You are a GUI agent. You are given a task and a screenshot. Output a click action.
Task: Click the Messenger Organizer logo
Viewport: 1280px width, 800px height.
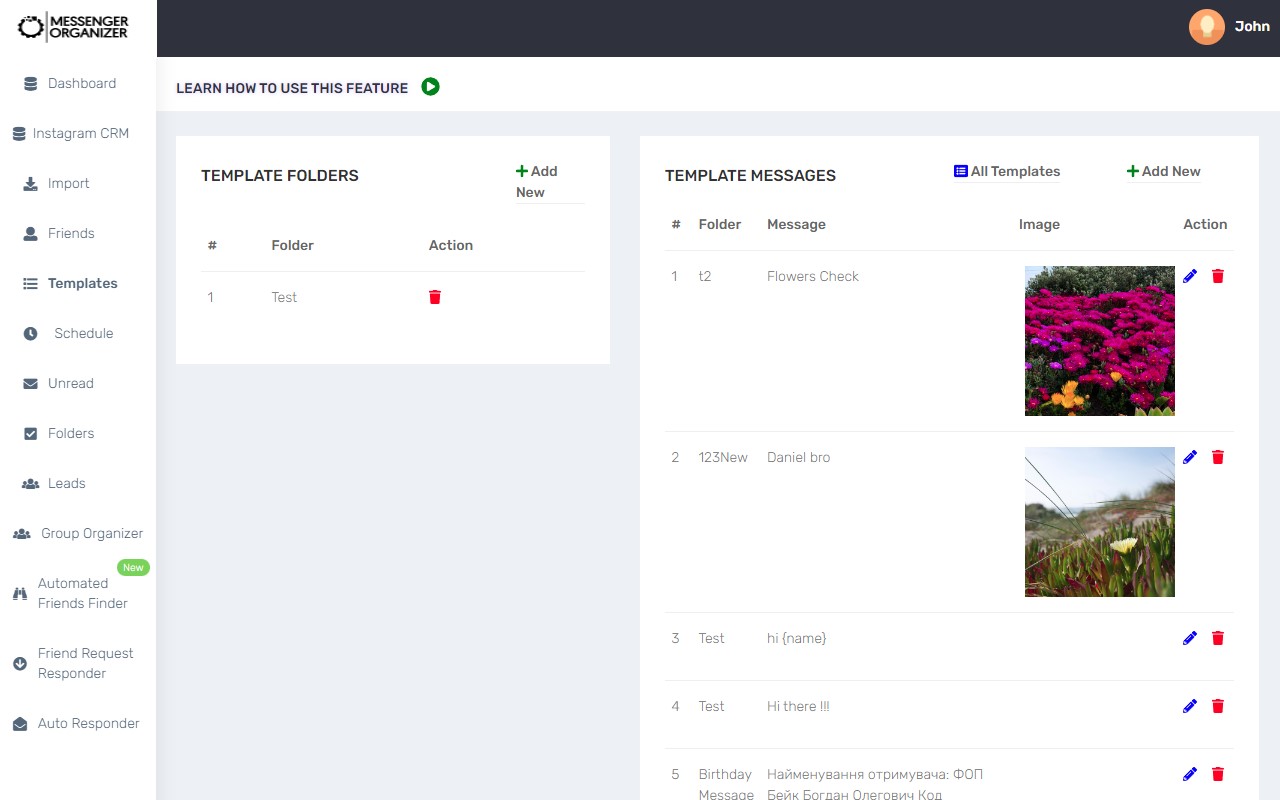tap(74, 27)
